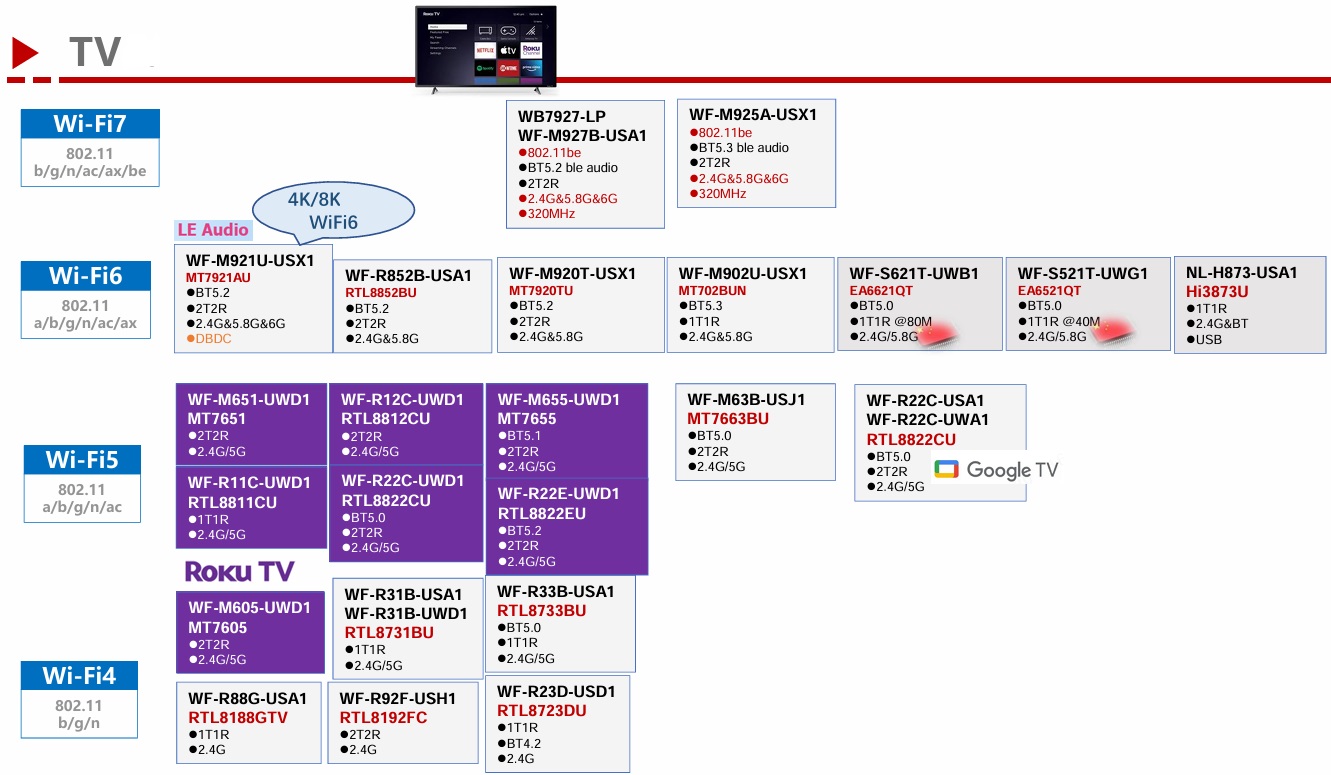
Task: Select the Wi-Fi6 category label
Action: coord(86,275)
